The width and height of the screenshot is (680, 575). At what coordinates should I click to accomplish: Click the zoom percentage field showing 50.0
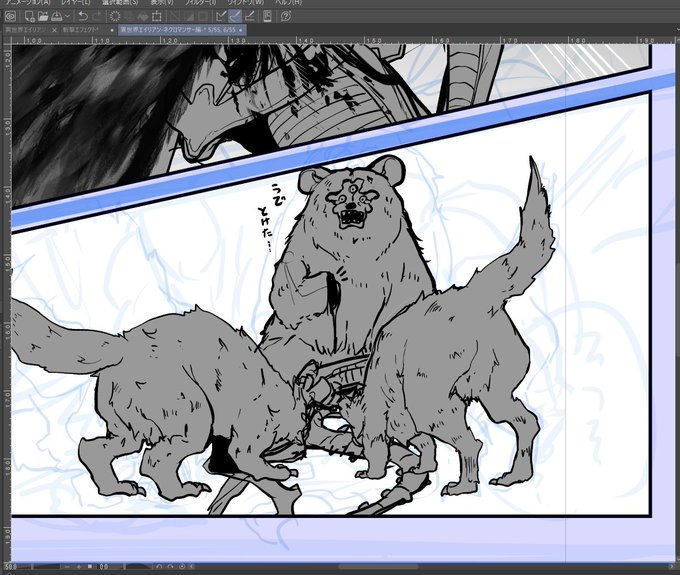[10, 567]
